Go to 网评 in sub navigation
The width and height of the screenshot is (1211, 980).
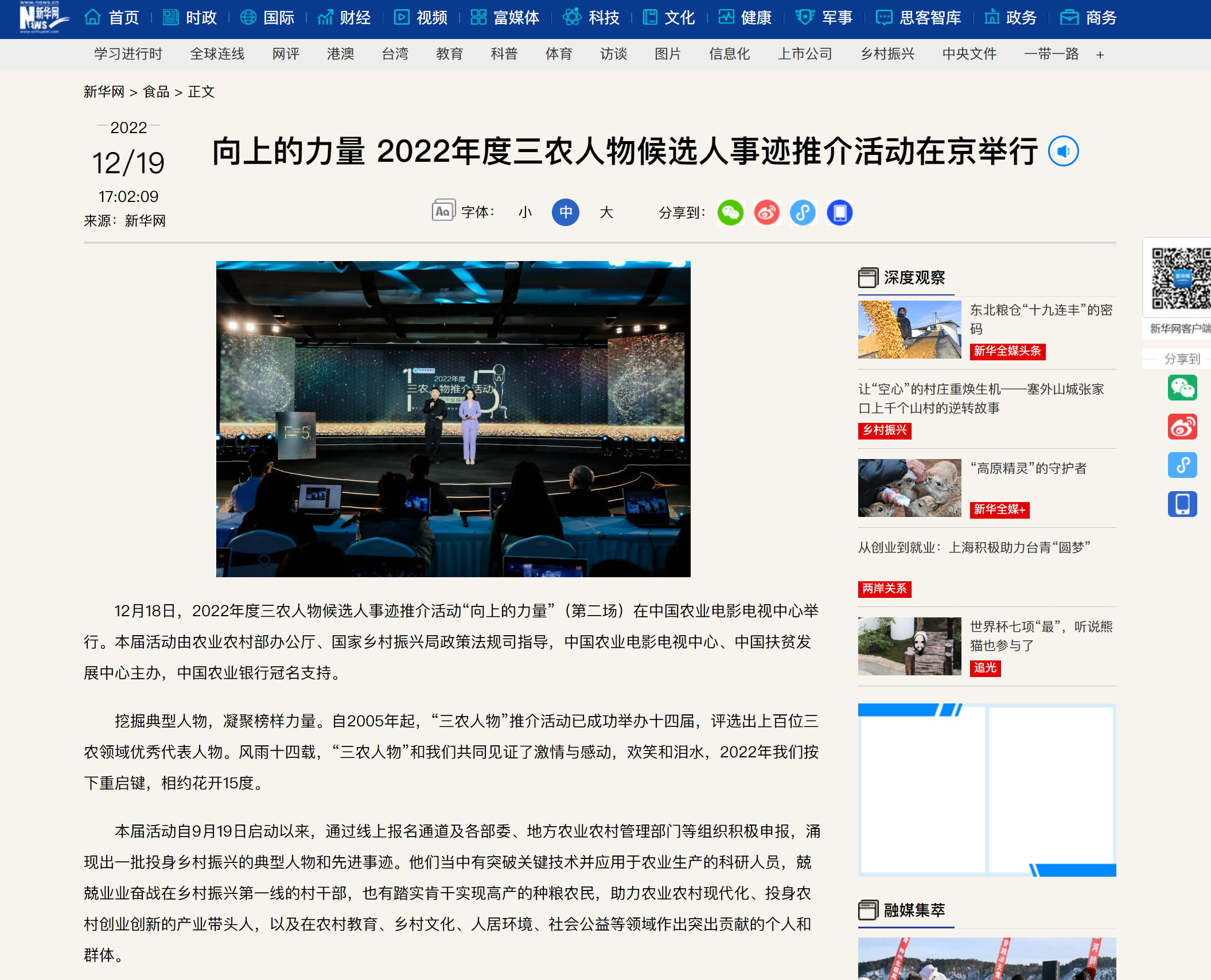click(286, 54)
